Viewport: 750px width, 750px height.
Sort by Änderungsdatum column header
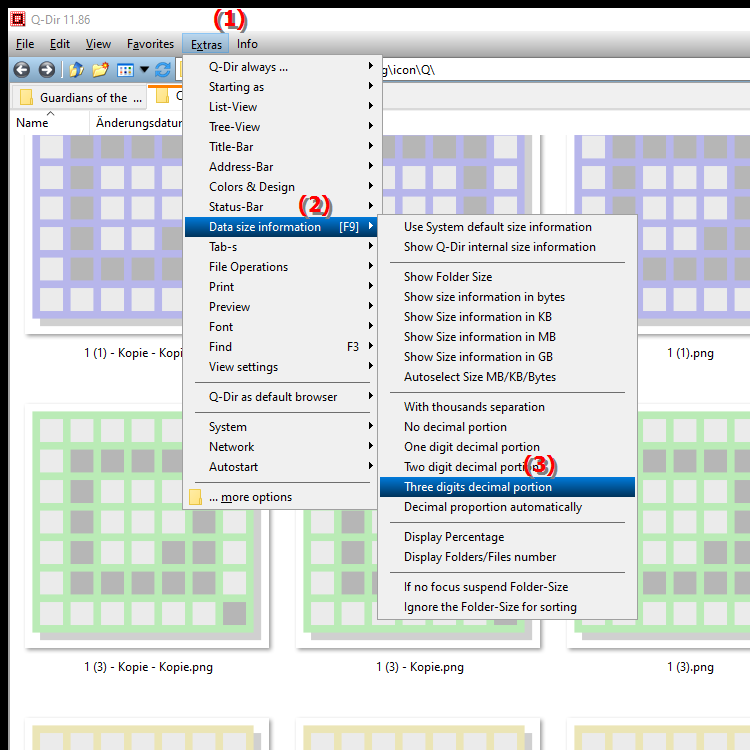coord(139,123)
